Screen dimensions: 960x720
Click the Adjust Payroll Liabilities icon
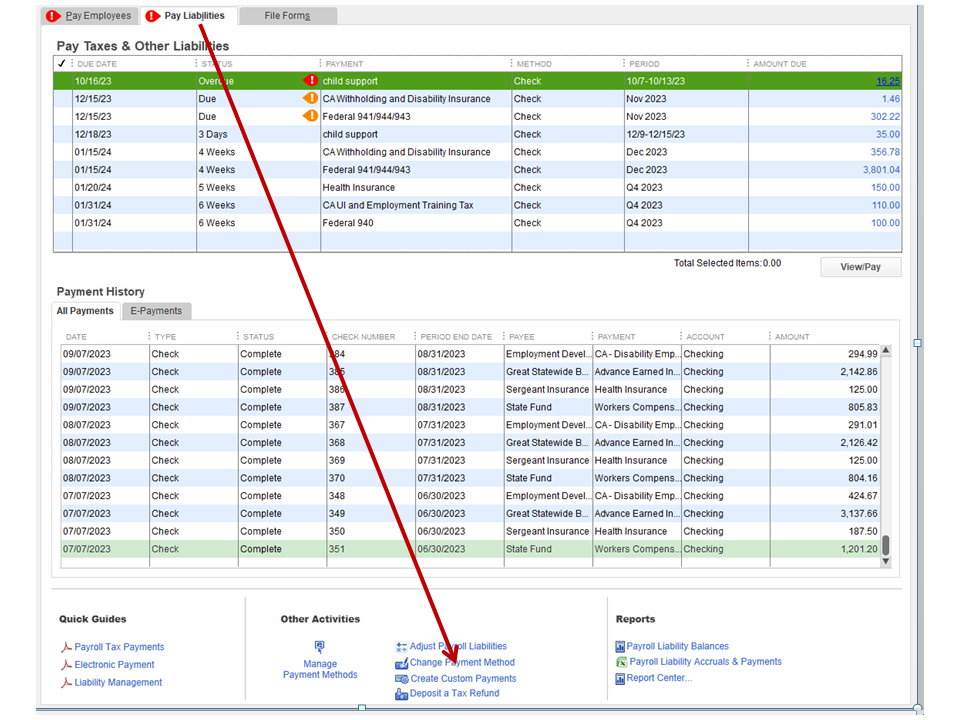[402, 647]
